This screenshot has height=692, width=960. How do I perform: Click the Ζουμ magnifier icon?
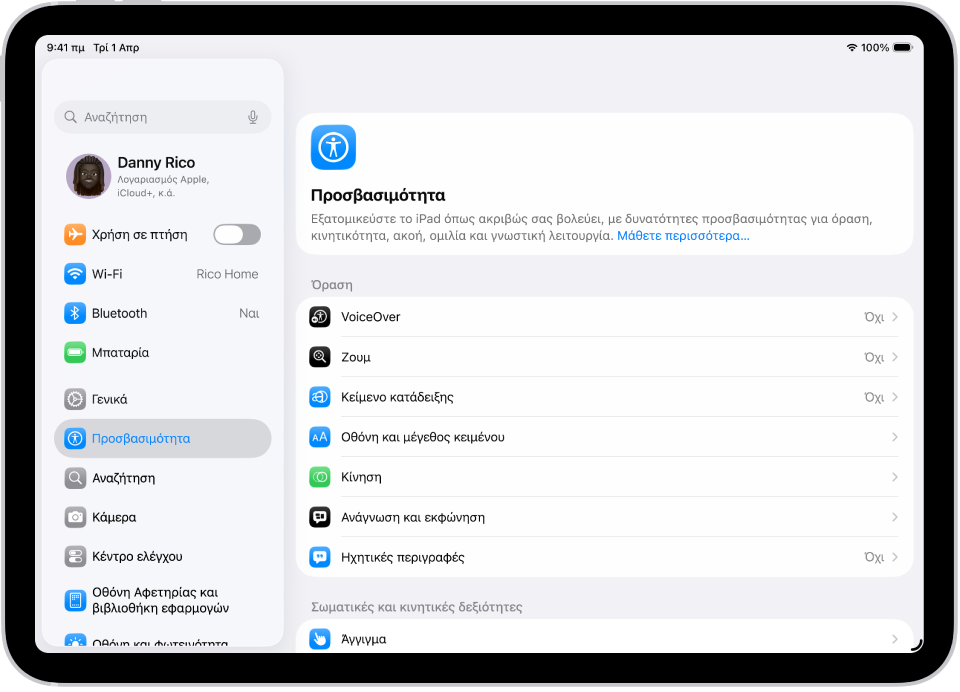tap(320, 356)
